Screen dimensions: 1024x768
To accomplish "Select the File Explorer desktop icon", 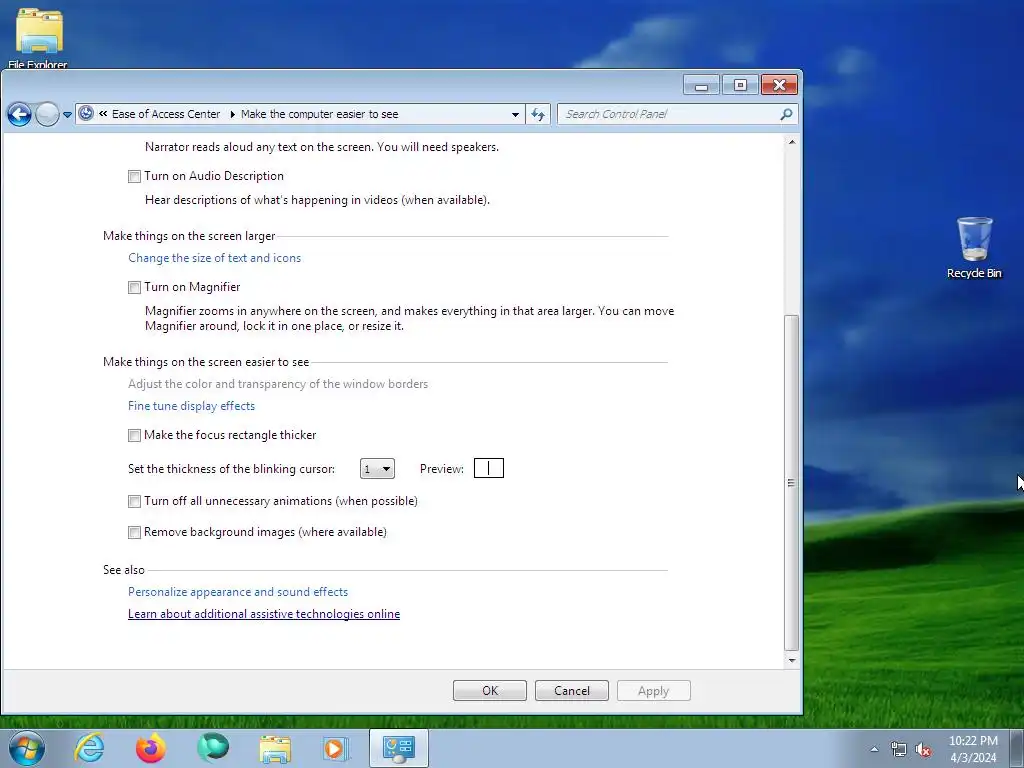I will coord(39,37).
